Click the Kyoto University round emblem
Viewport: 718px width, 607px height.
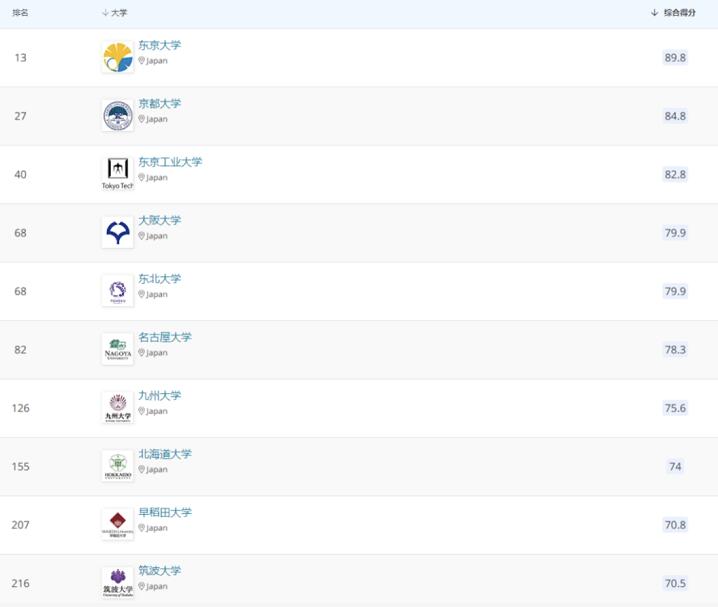118,116
